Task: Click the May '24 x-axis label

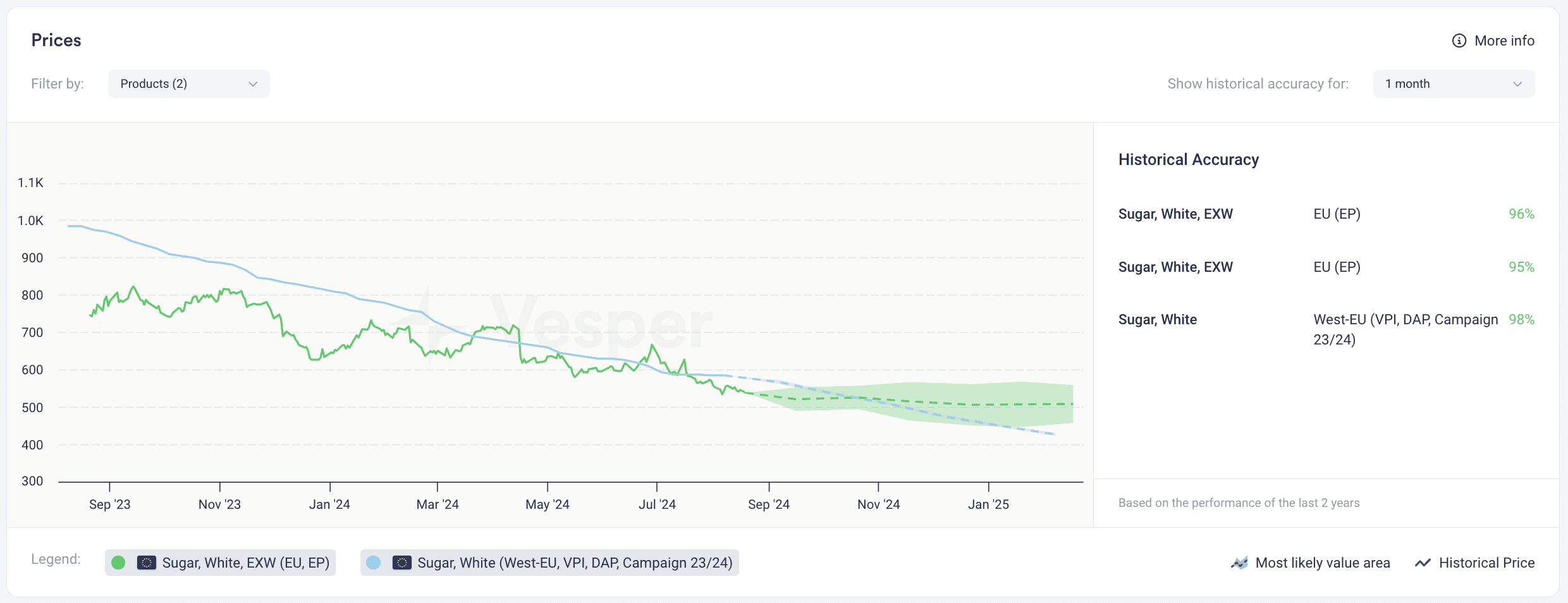Action: click(548, 504)
